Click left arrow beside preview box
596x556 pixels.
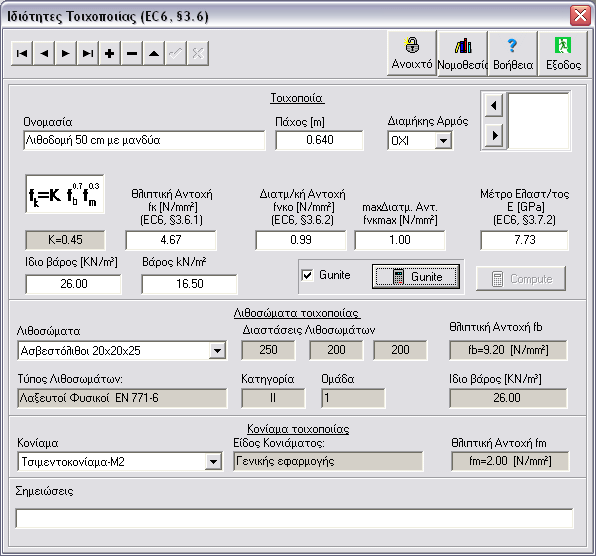(494, 105)
